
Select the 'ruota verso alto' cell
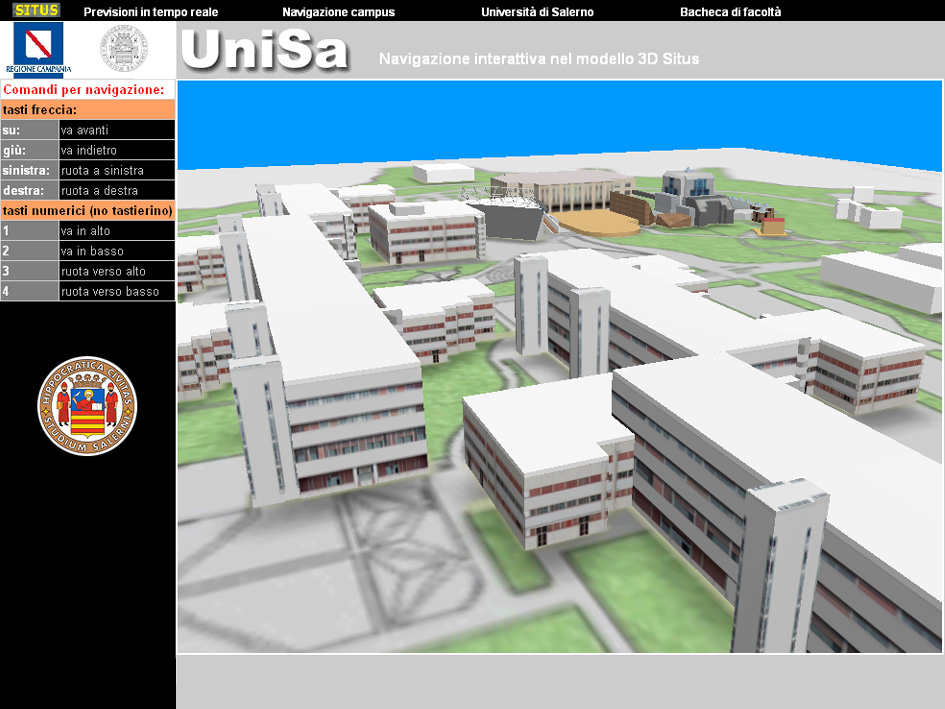click(117, 271)
